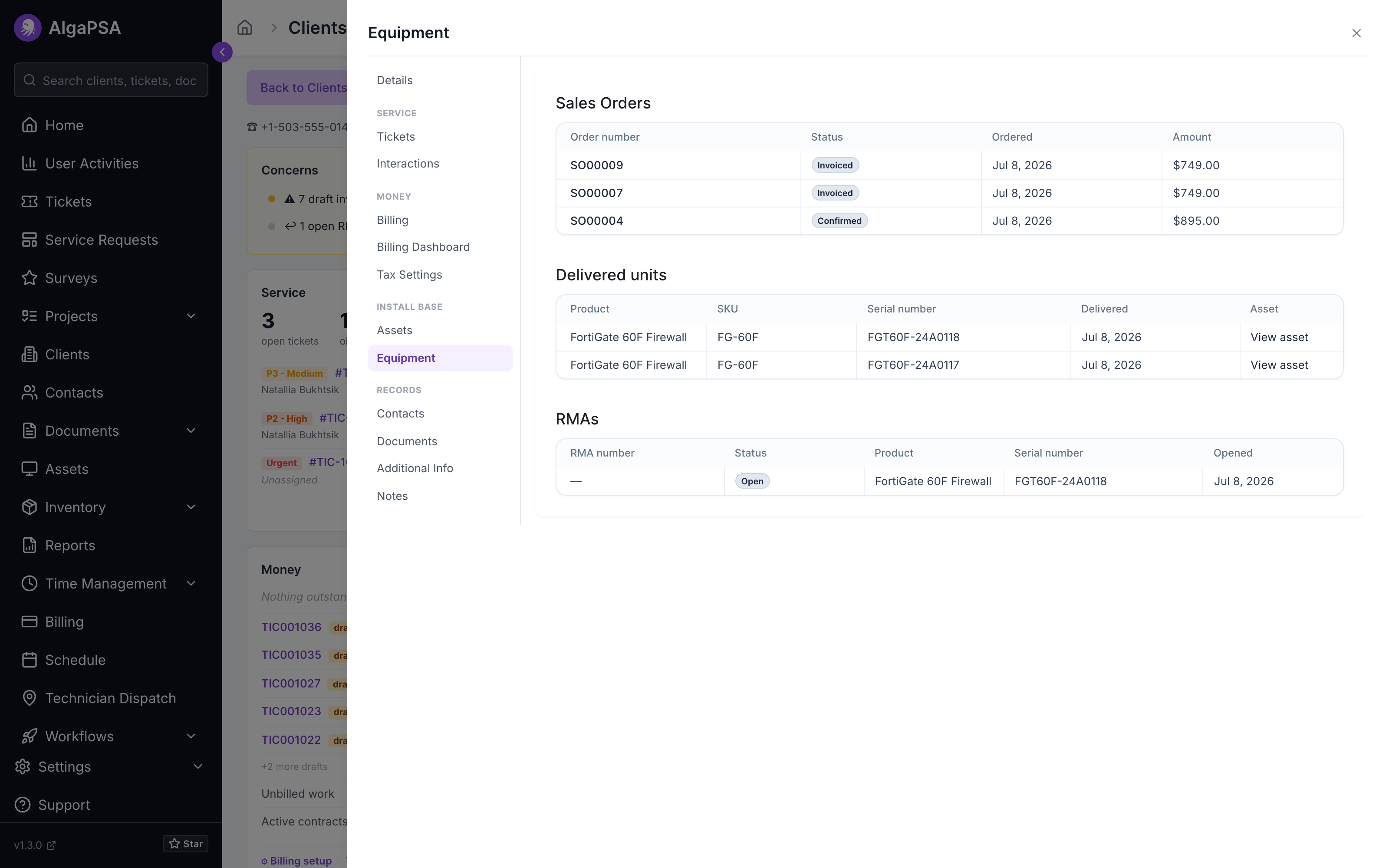The image size is (1389, 868).
Task: Open the v1.3.0 external link icon
Action: [x=51, y=845]
